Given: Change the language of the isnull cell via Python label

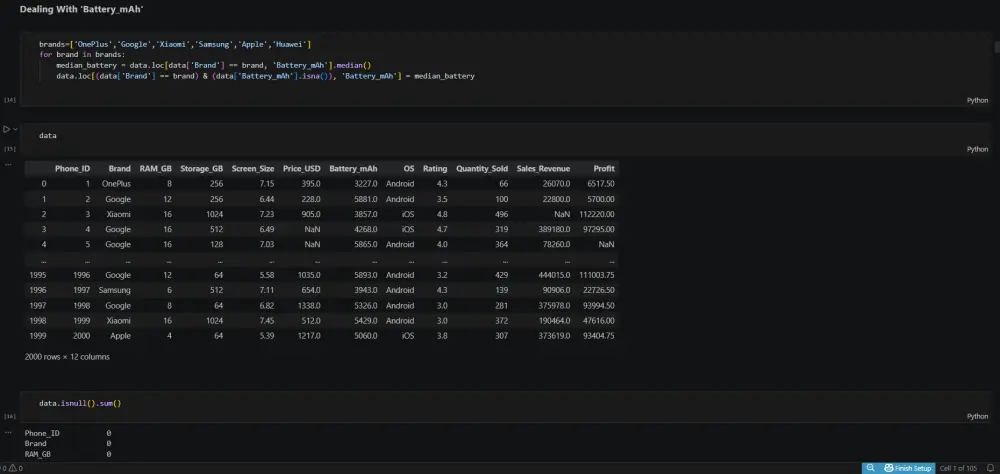Looking at the screenshot, I should [x=977, y=416].
